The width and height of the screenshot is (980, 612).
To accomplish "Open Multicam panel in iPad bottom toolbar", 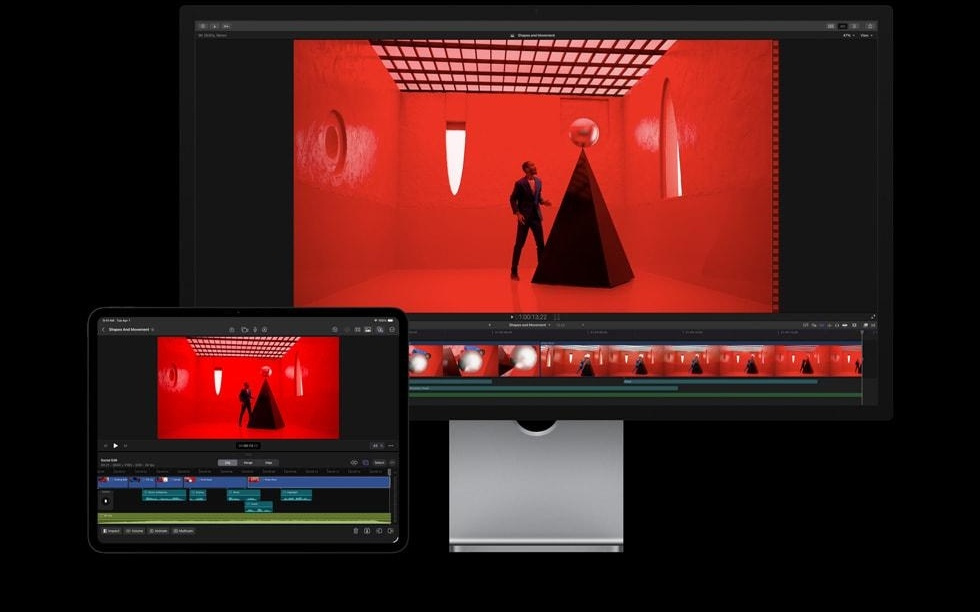I will (x=183, y=531).
